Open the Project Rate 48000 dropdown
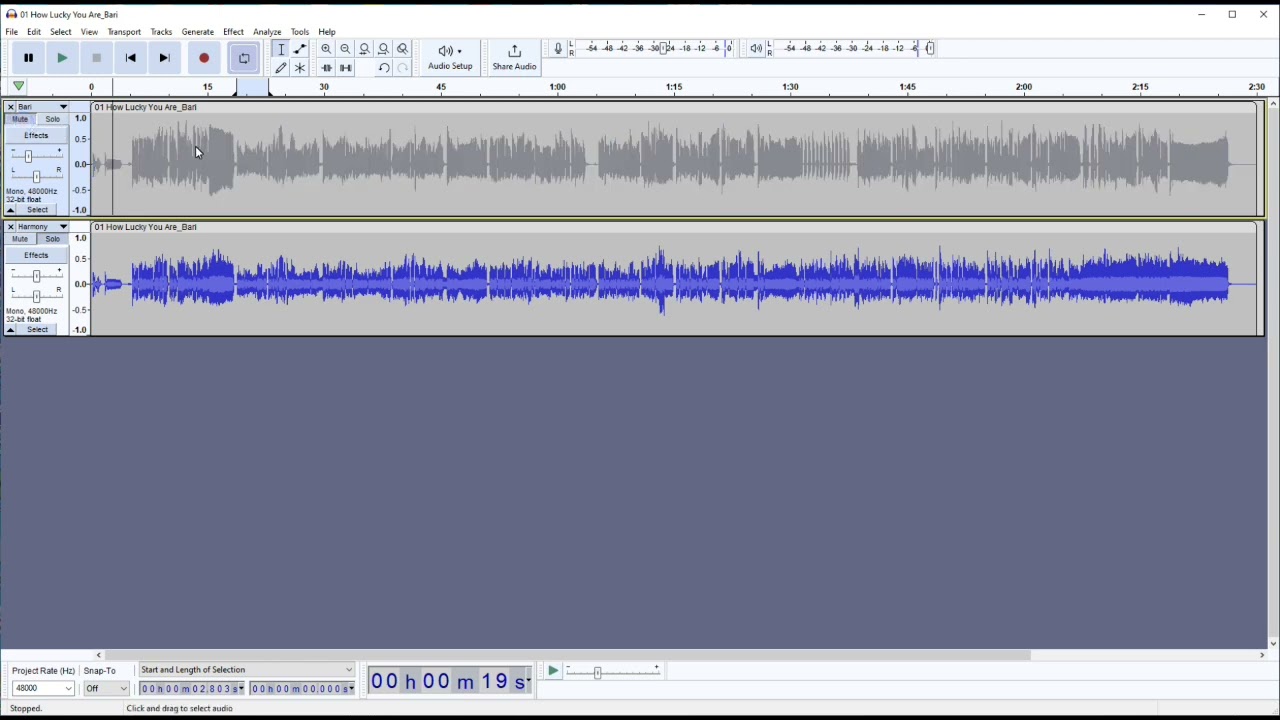Screen dimensions: 1280x720 coord(43,689)
